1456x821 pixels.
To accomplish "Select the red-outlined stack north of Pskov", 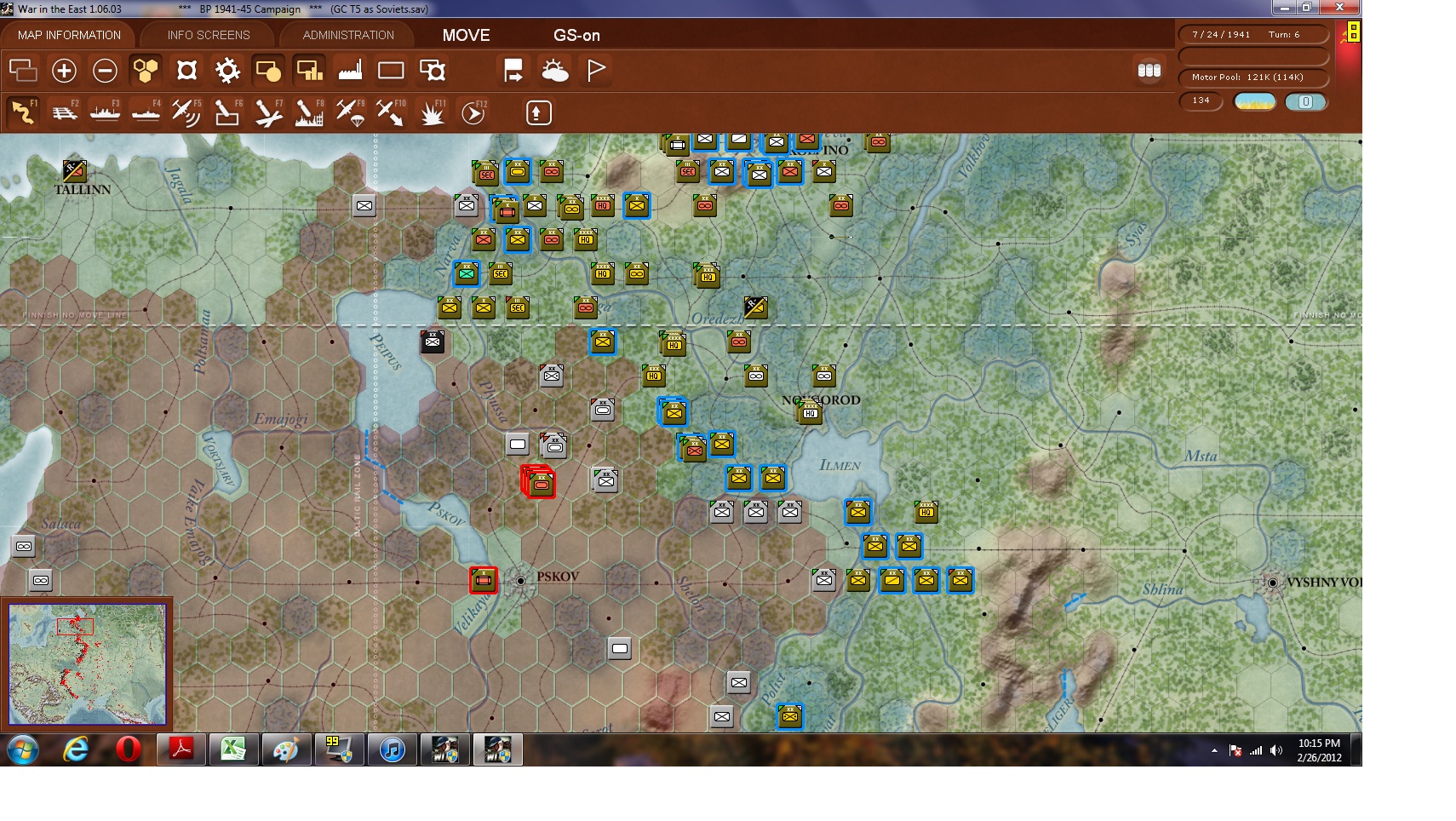I will click(539, 482).
